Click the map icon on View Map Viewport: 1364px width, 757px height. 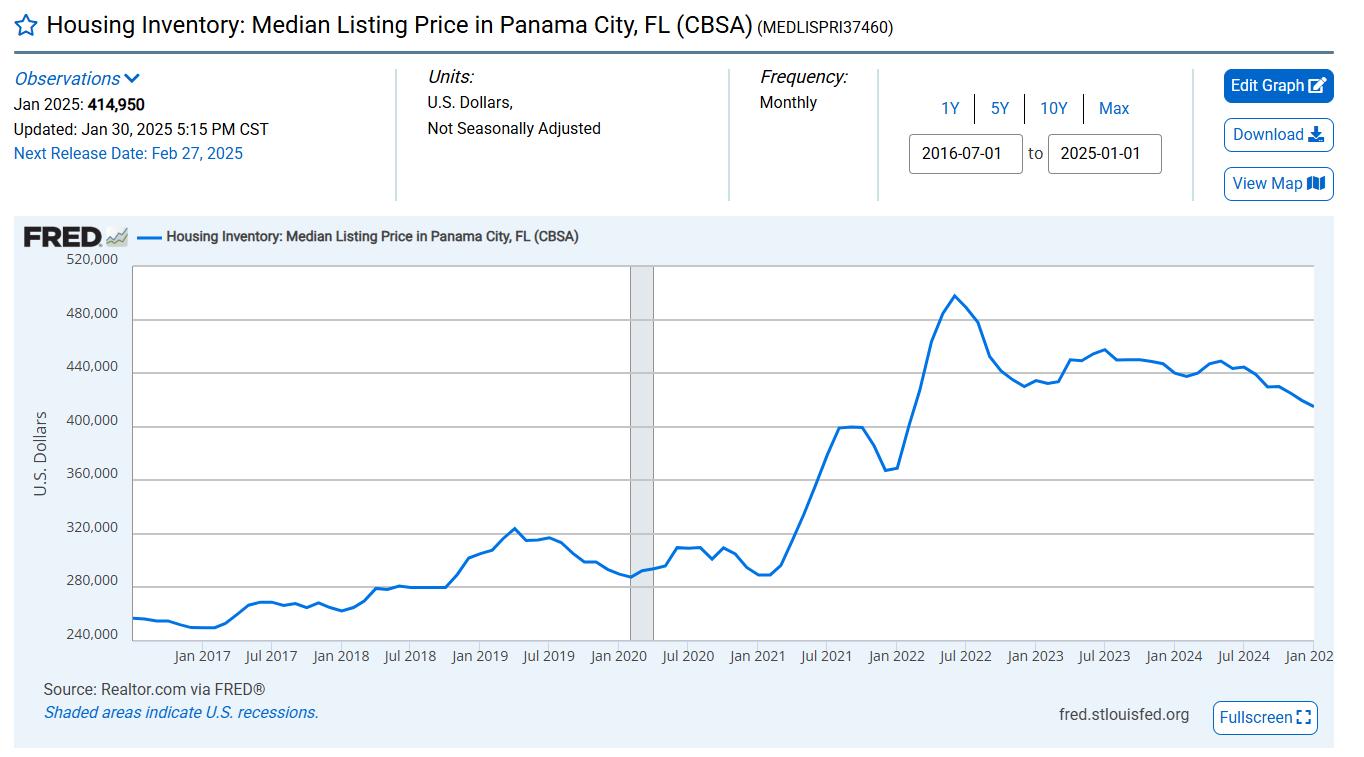tap(1315, 184)
